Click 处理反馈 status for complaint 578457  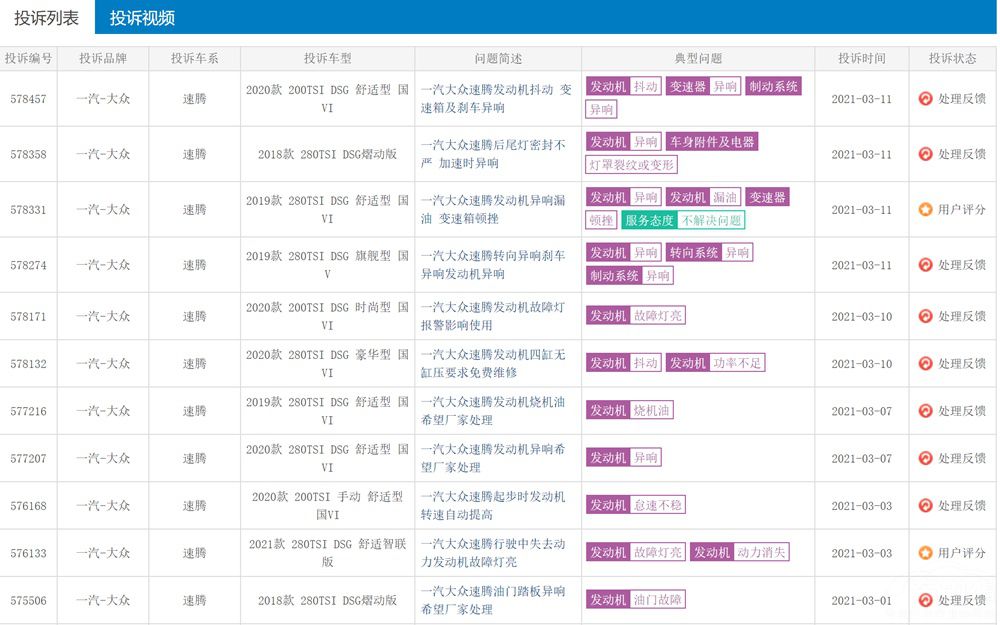[962, 99]
